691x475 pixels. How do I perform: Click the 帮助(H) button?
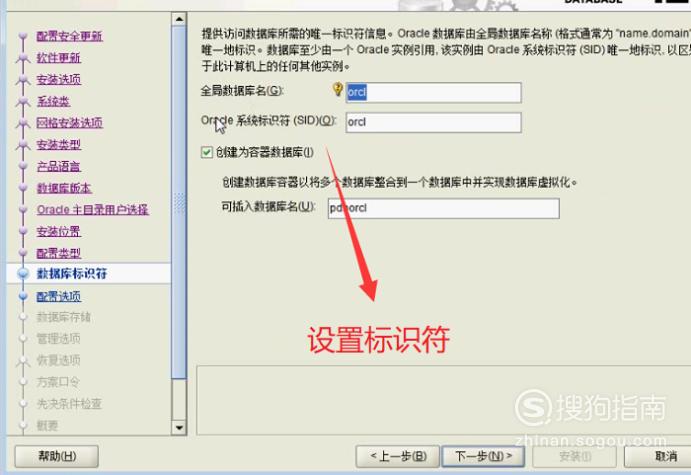click(56, 456)
